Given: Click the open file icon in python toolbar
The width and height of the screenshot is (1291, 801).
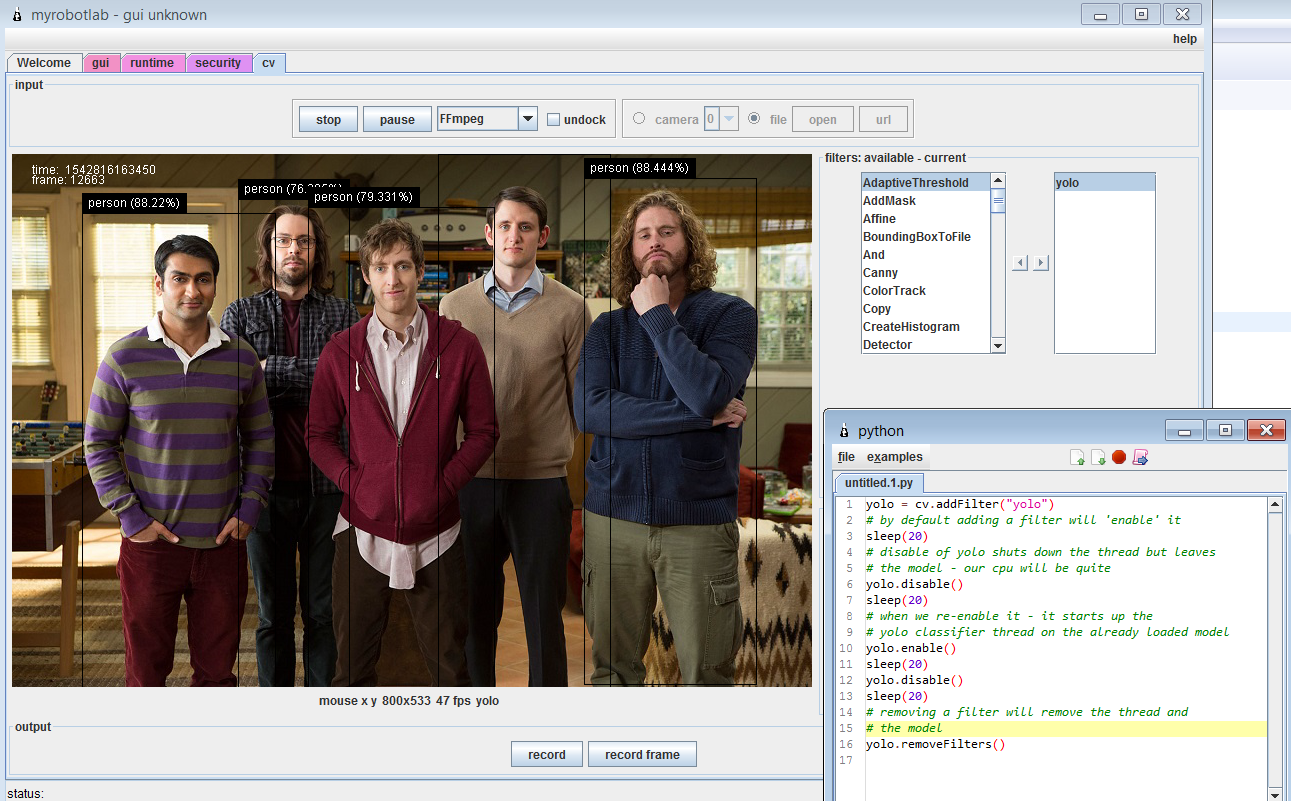Looking at the screenshot, I should (x=1077, y=457).
